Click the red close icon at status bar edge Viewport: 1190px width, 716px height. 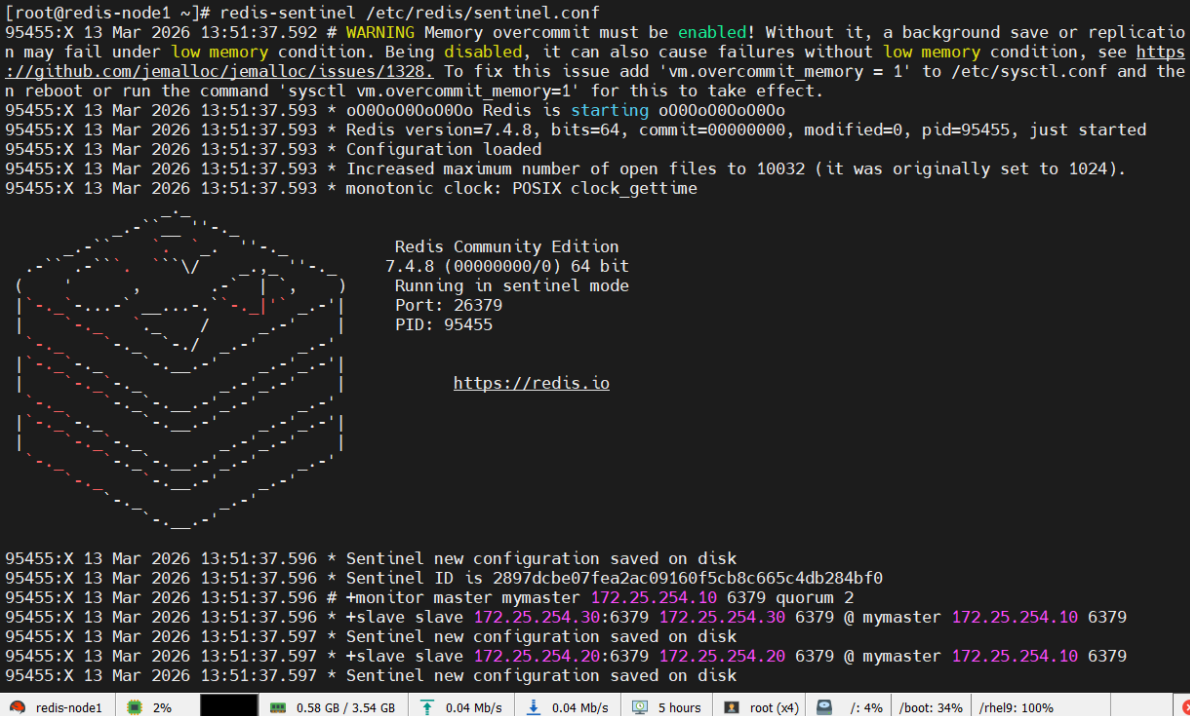click(1185, 708)
